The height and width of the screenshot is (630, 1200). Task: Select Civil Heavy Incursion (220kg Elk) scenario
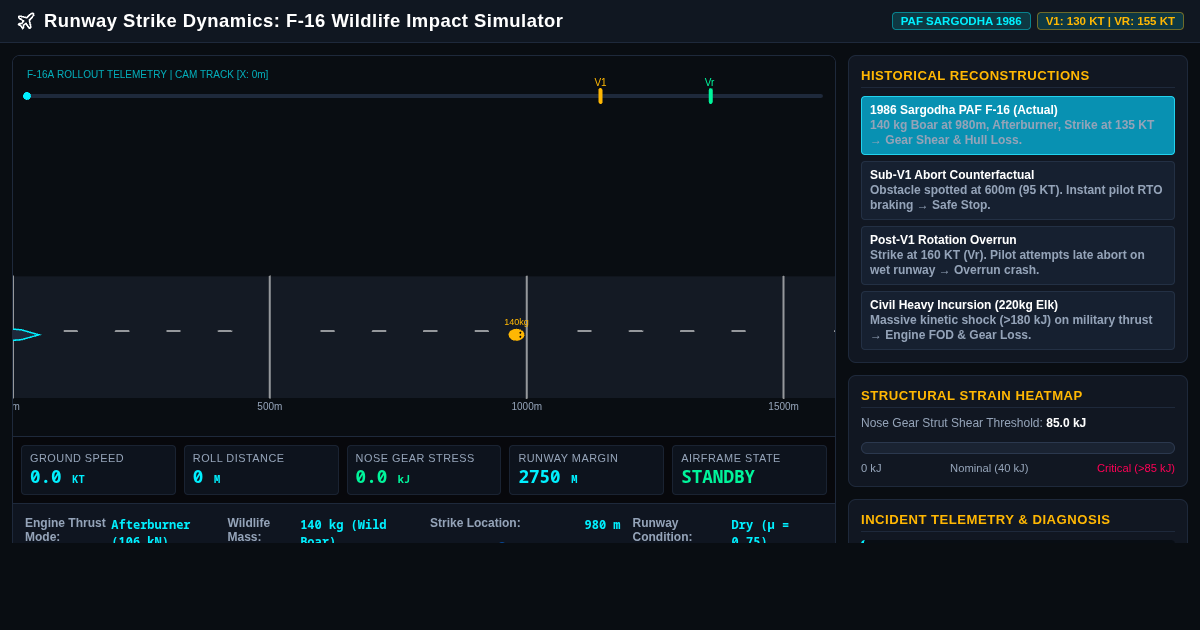tap(1018, 321)
